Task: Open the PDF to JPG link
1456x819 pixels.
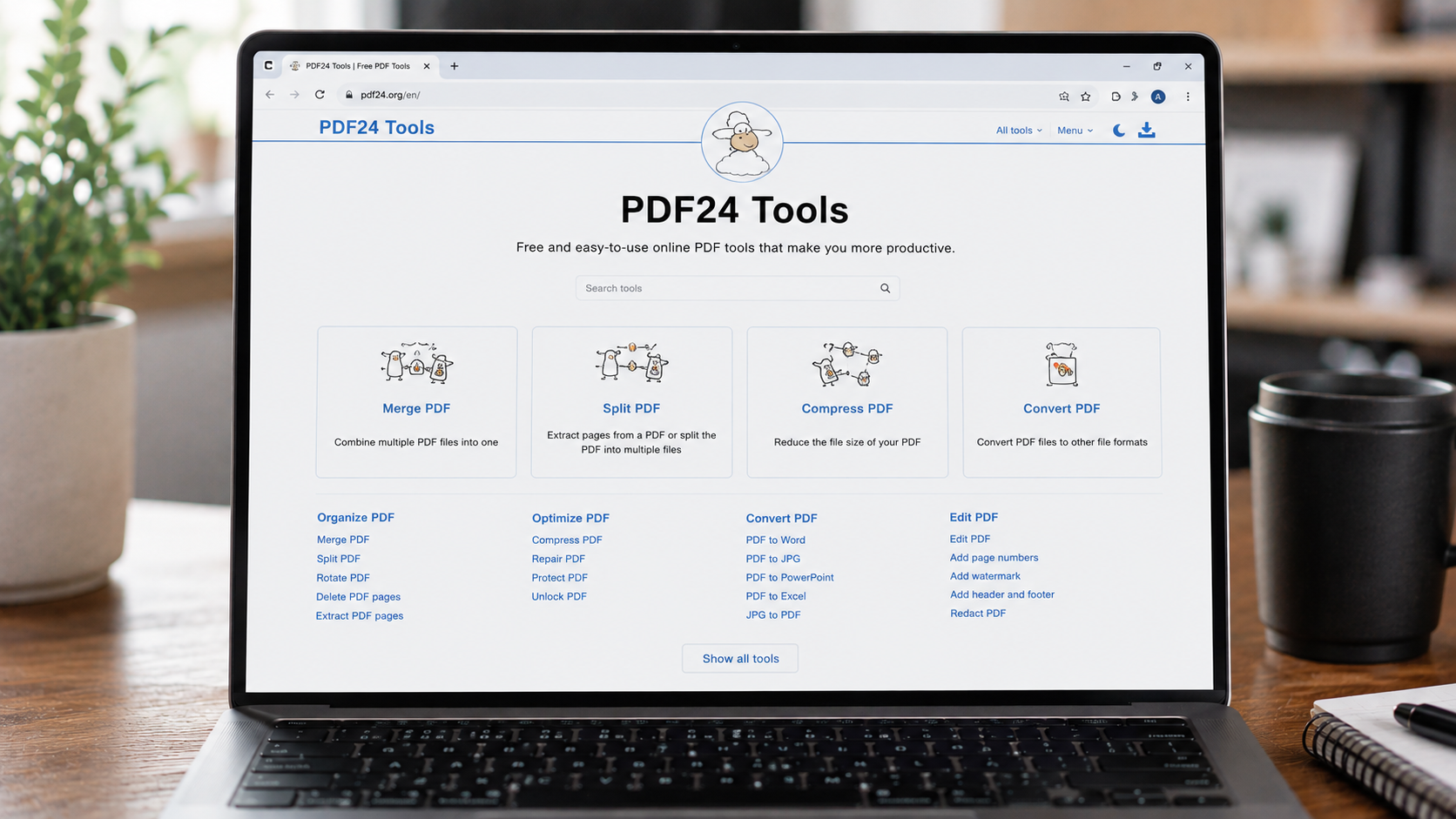Action: 772,559
